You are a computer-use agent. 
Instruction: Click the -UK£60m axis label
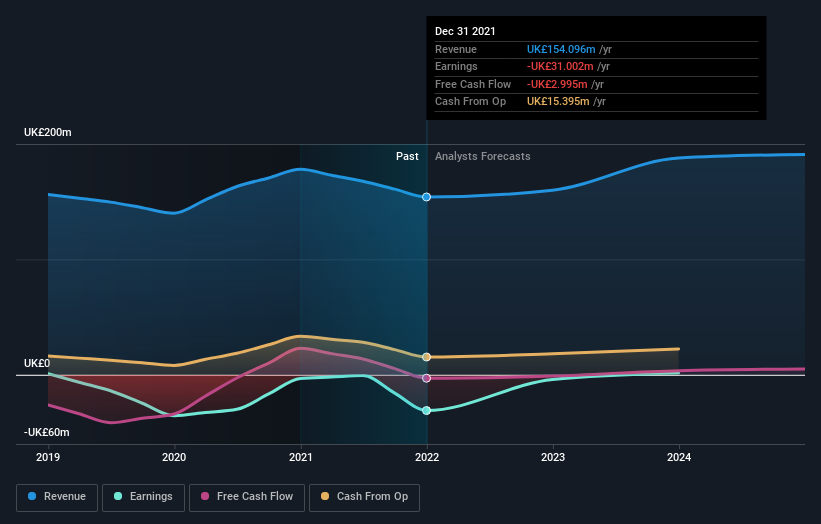(x=47, y=432)
